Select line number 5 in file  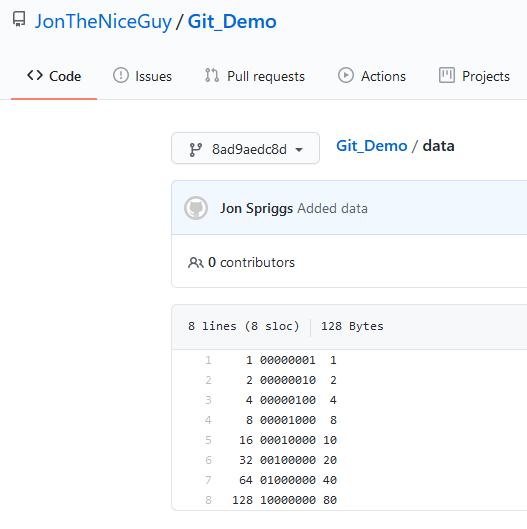209,440
